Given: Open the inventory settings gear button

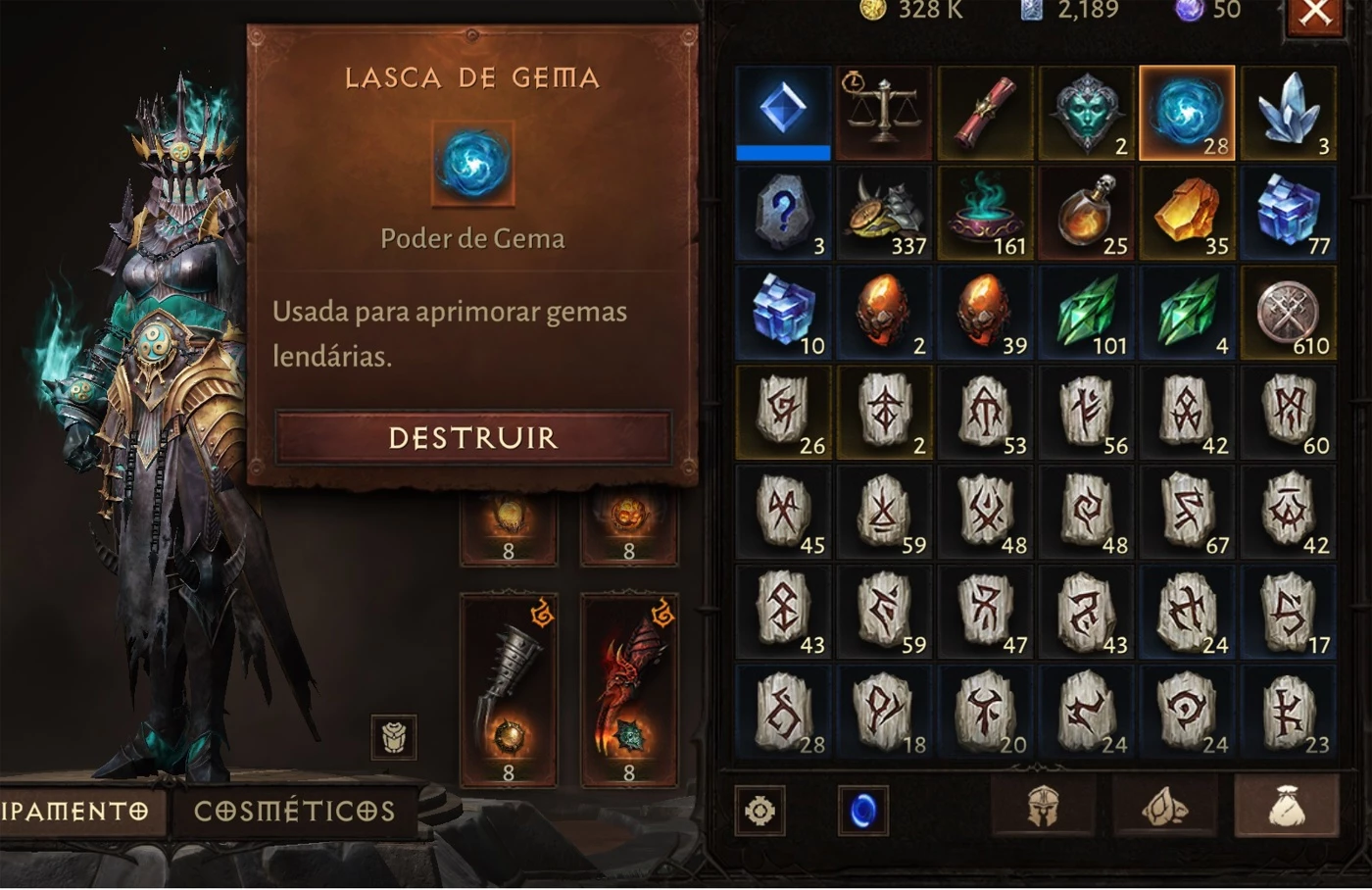Looking at the screenshot, I should click(x=760, y=812).
